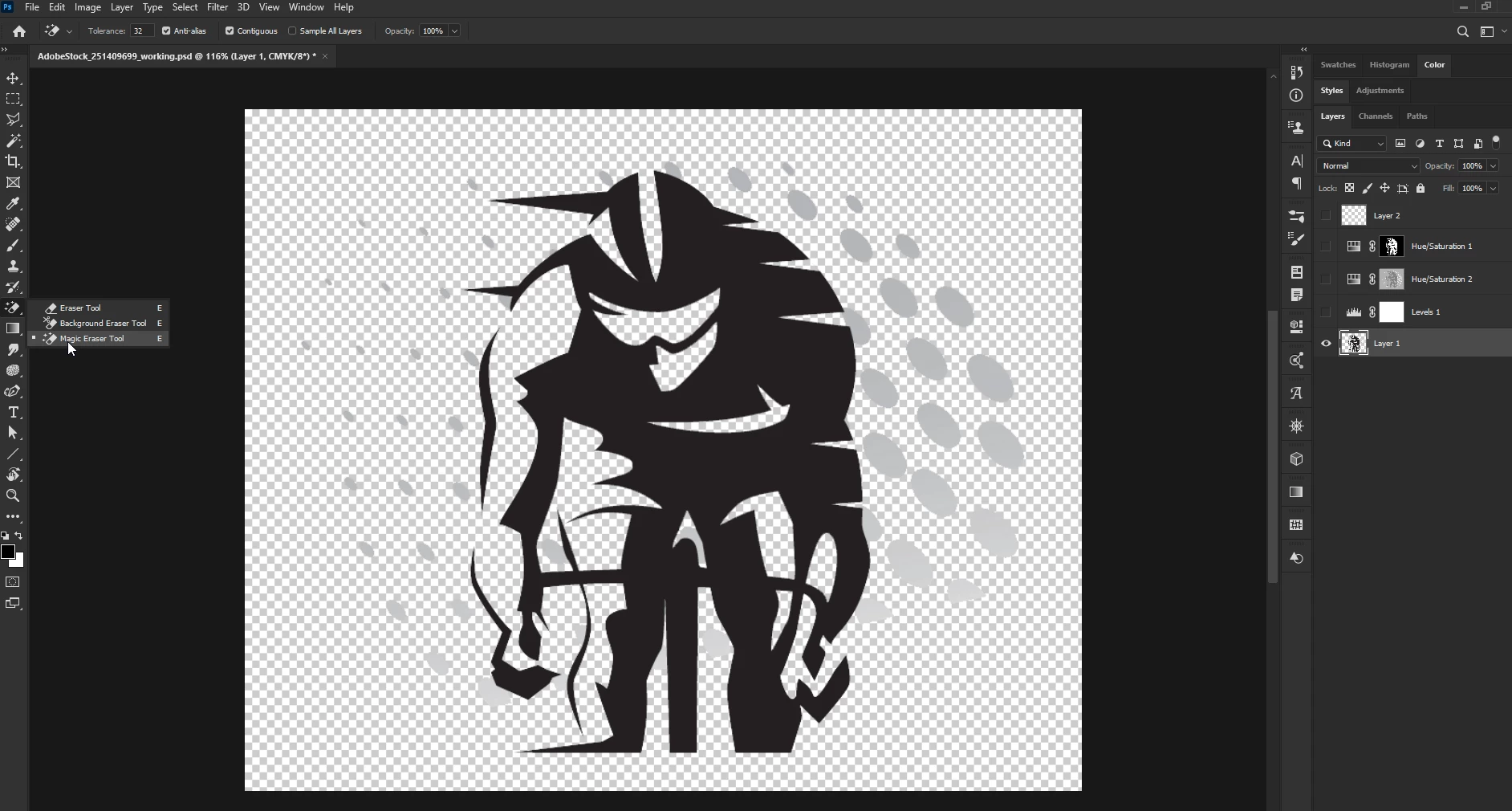Select the Crop tool
Screen dimensions: 1512x811
13,162
